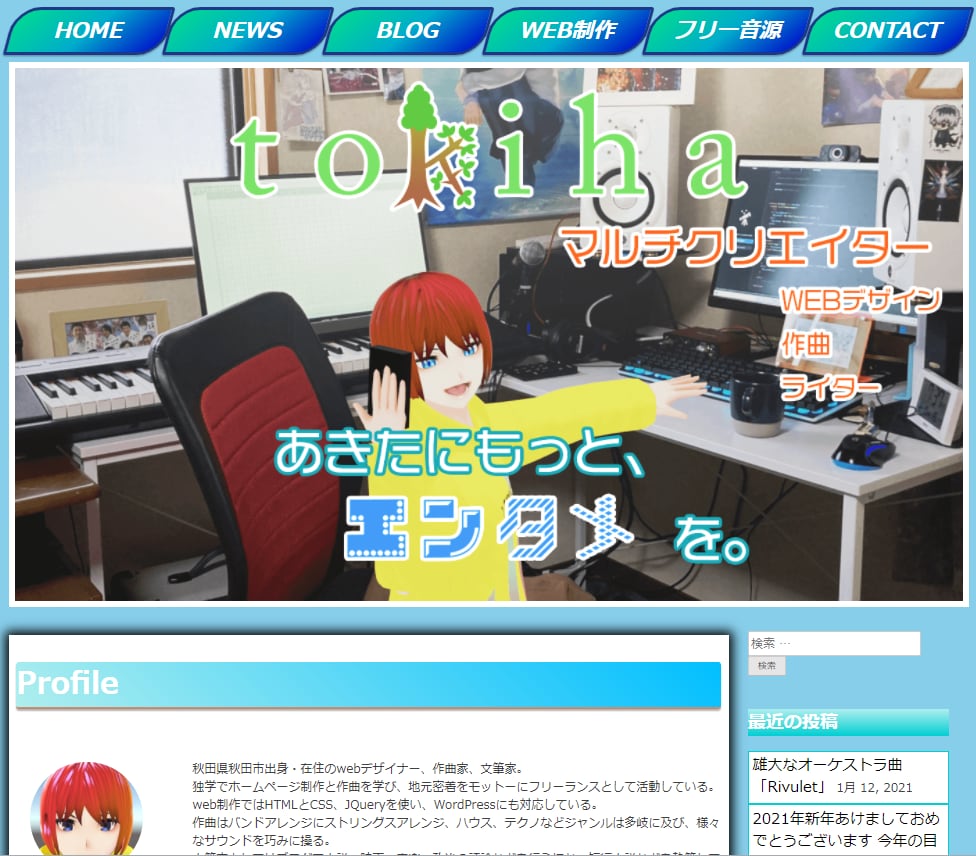Click the profile line starting 秋田県秋田市出身
Screen dimensions: 976x856
click(x=359, y=768)
